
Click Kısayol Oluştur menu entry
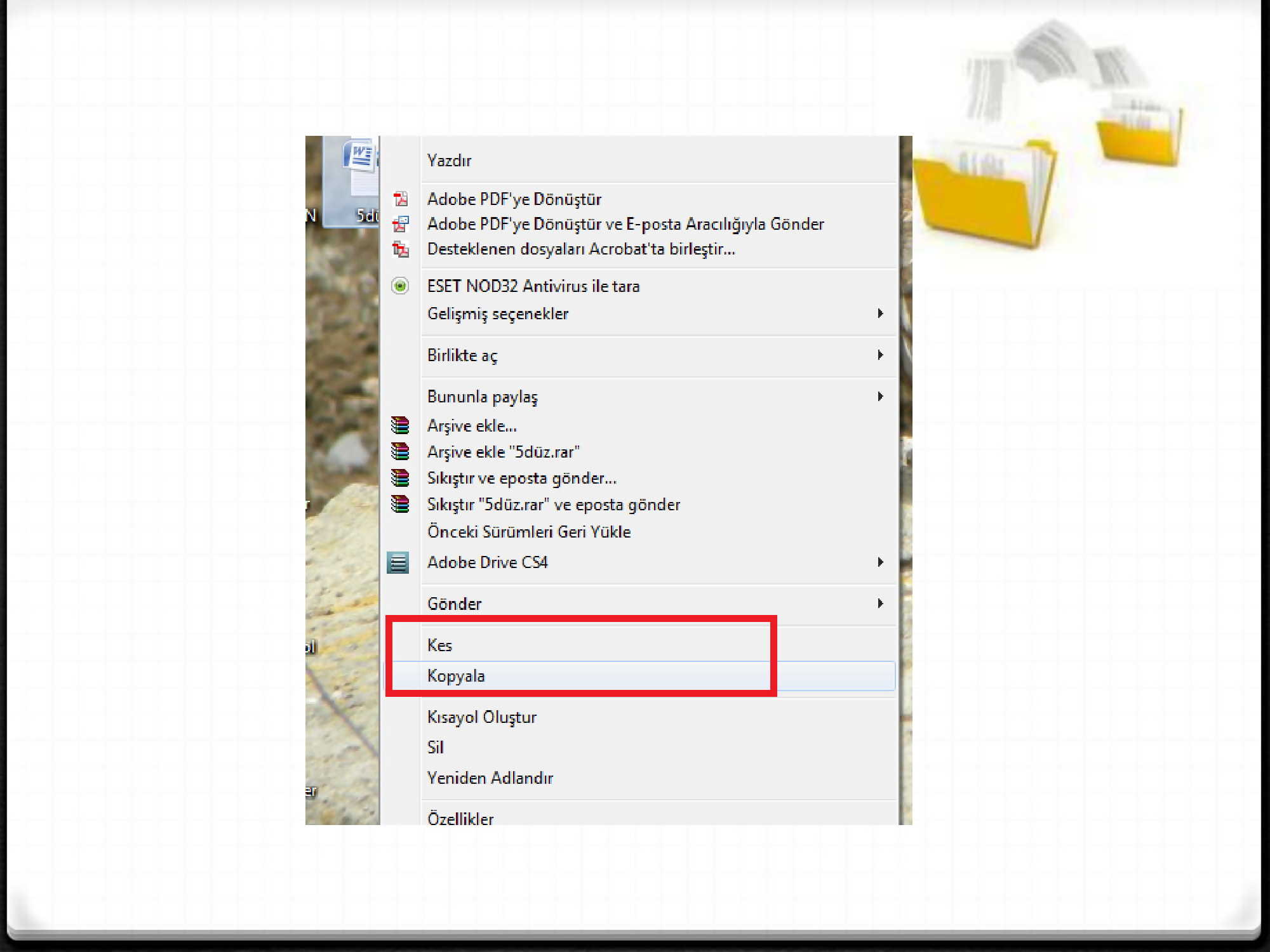click(481, 717)
